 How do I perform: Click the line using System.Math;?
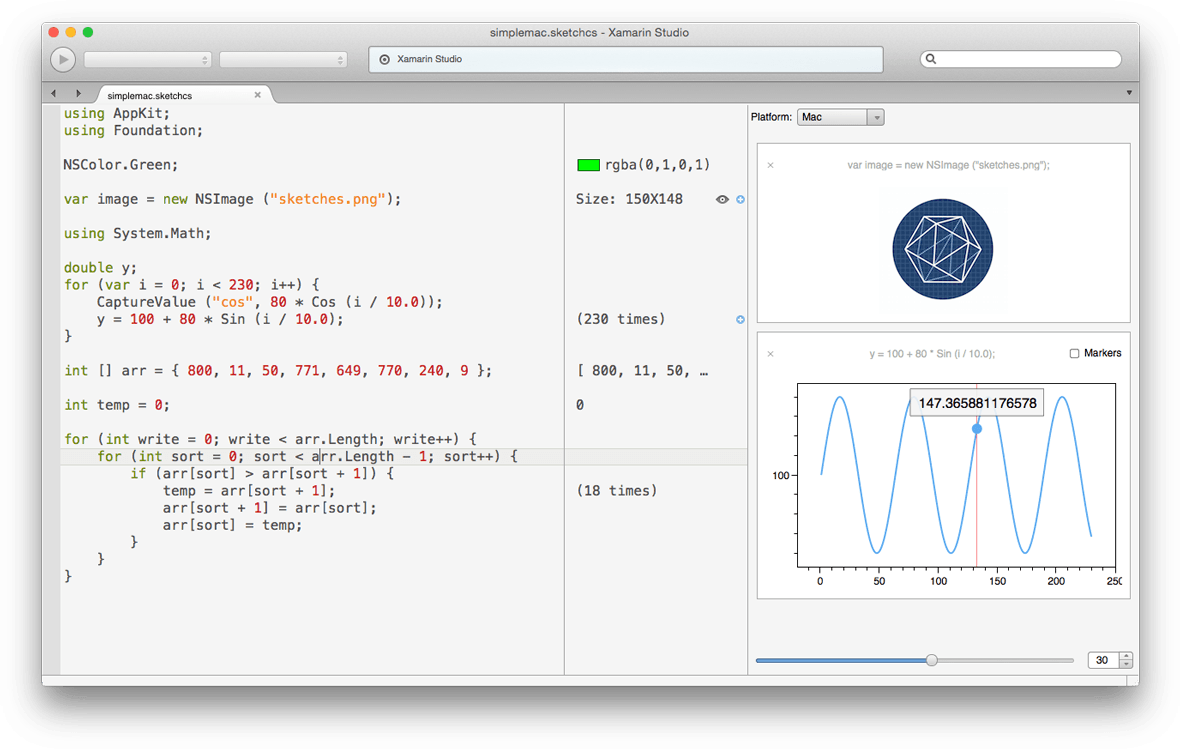[x=138, y=233]
